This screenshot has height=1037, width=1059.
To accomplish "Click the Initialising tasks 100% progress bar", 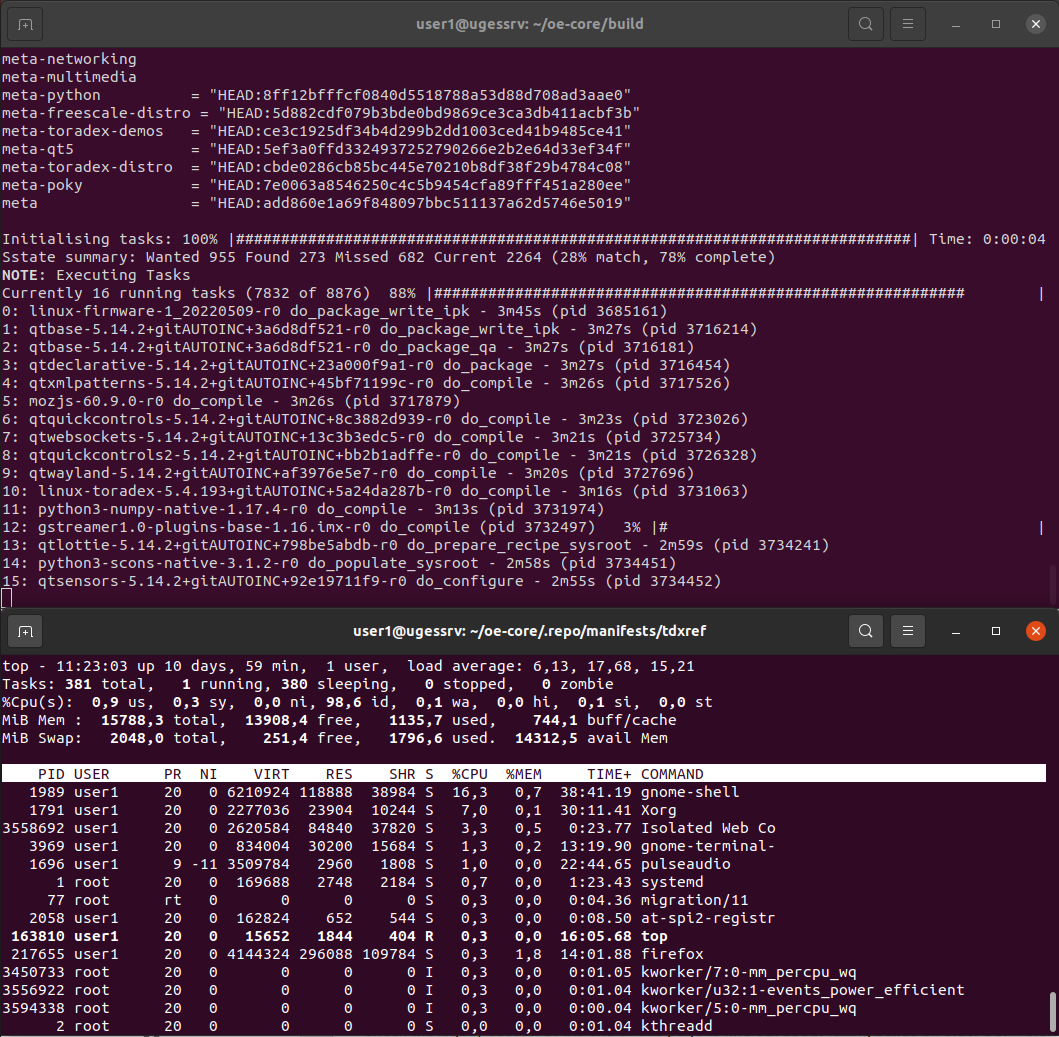I will coord(573,239).
